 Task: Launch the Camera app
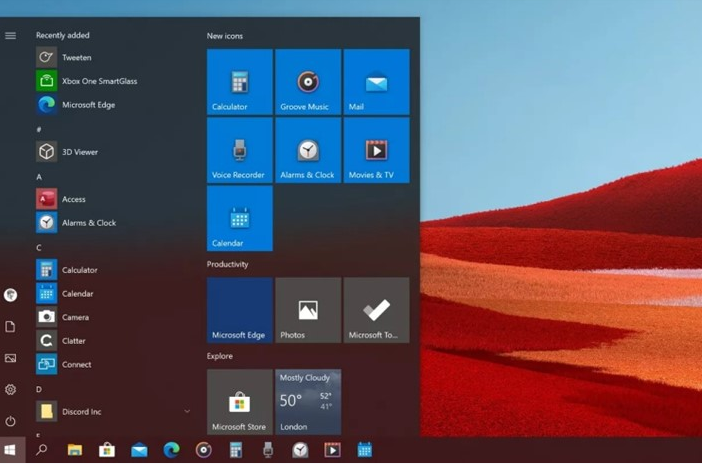[x=112, y=317]
